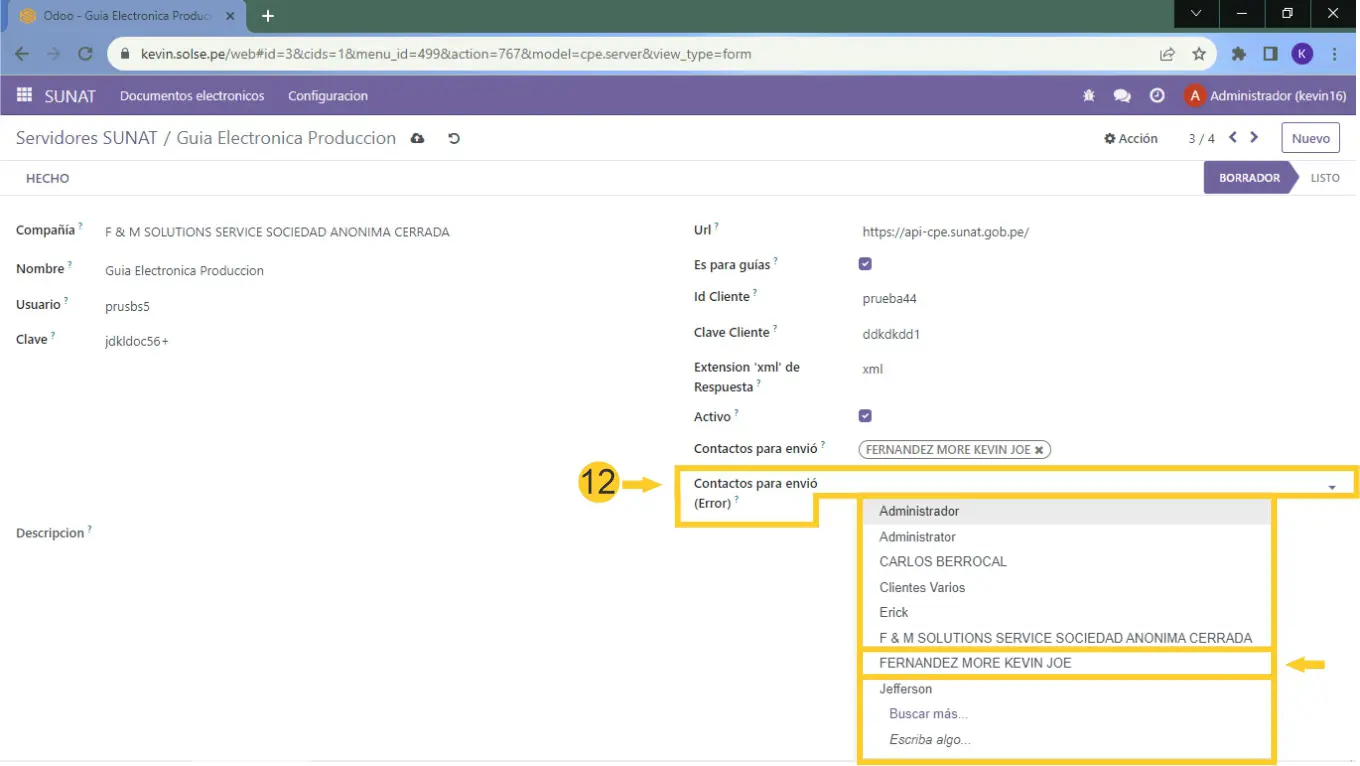This screenshot has height=766, width=1360.
Task: Choose Erick from the list
Action: coord(1067,612)
